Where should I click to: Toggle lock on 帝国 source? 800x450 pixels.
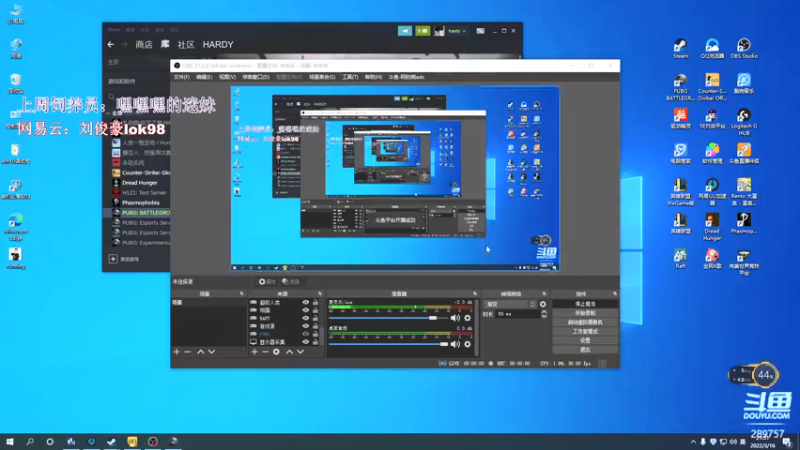(x=315, y=310)
